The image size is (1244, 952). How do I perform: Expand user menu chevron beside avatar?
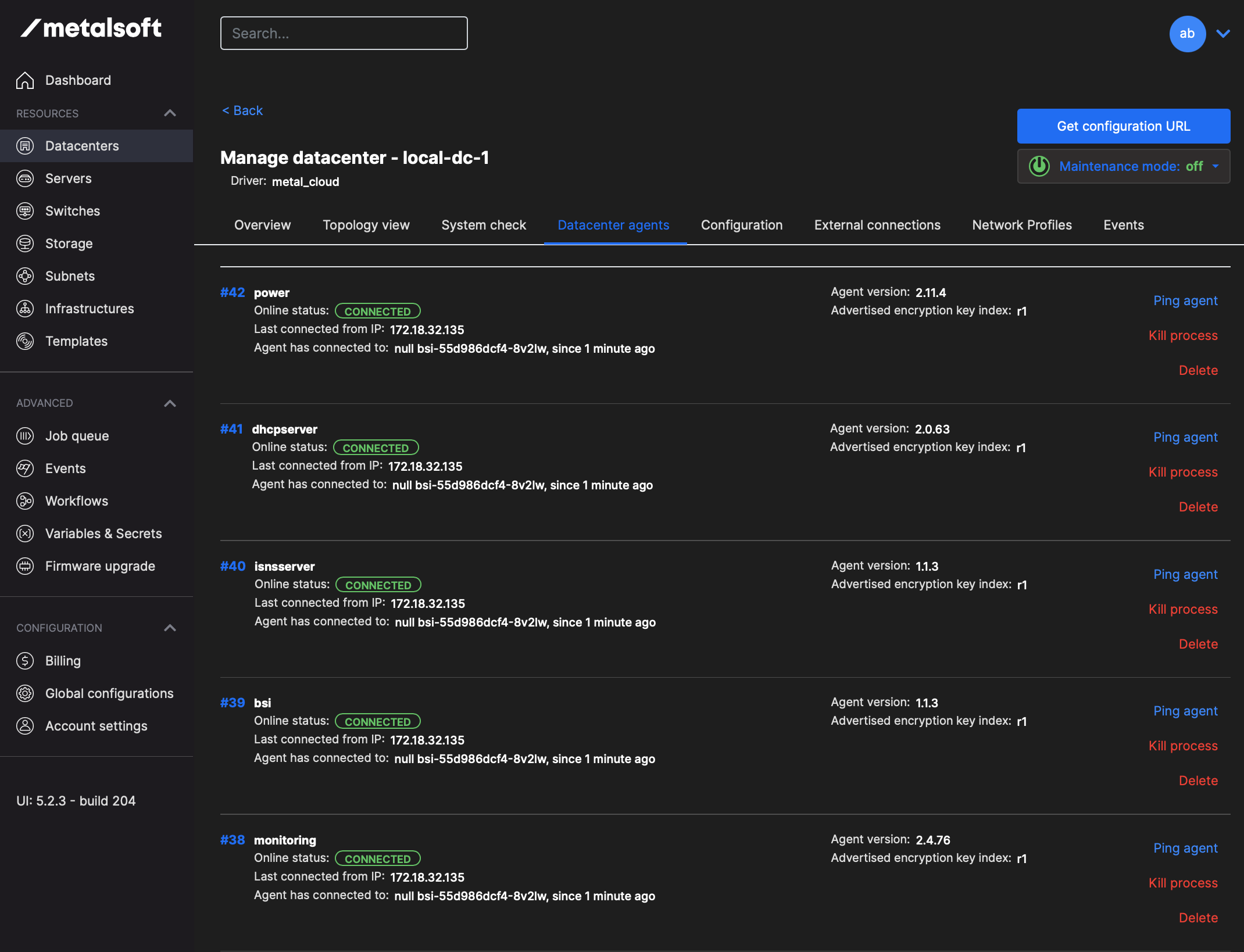tap(1223, 34)
